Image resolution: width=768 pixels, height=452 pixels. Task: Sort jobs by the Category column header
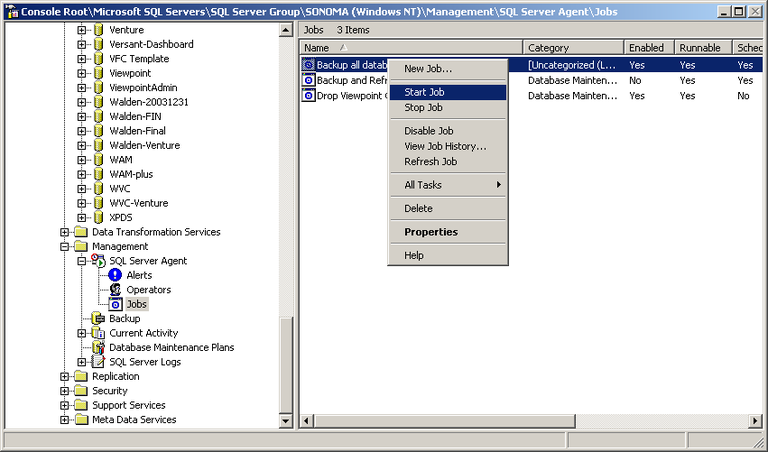(572, 48)
